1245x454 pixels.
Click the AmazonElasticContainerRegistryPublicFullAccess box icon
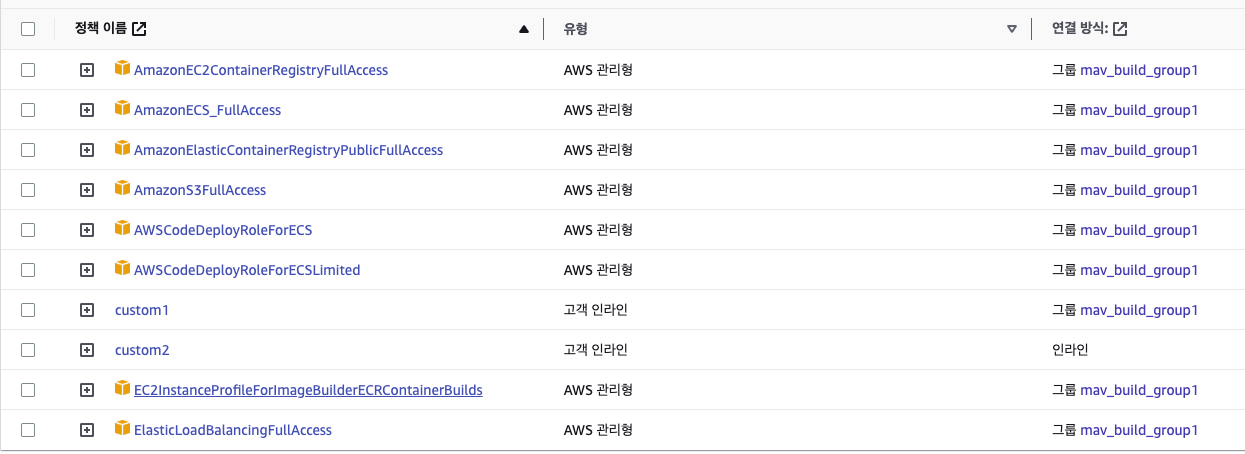123,148
